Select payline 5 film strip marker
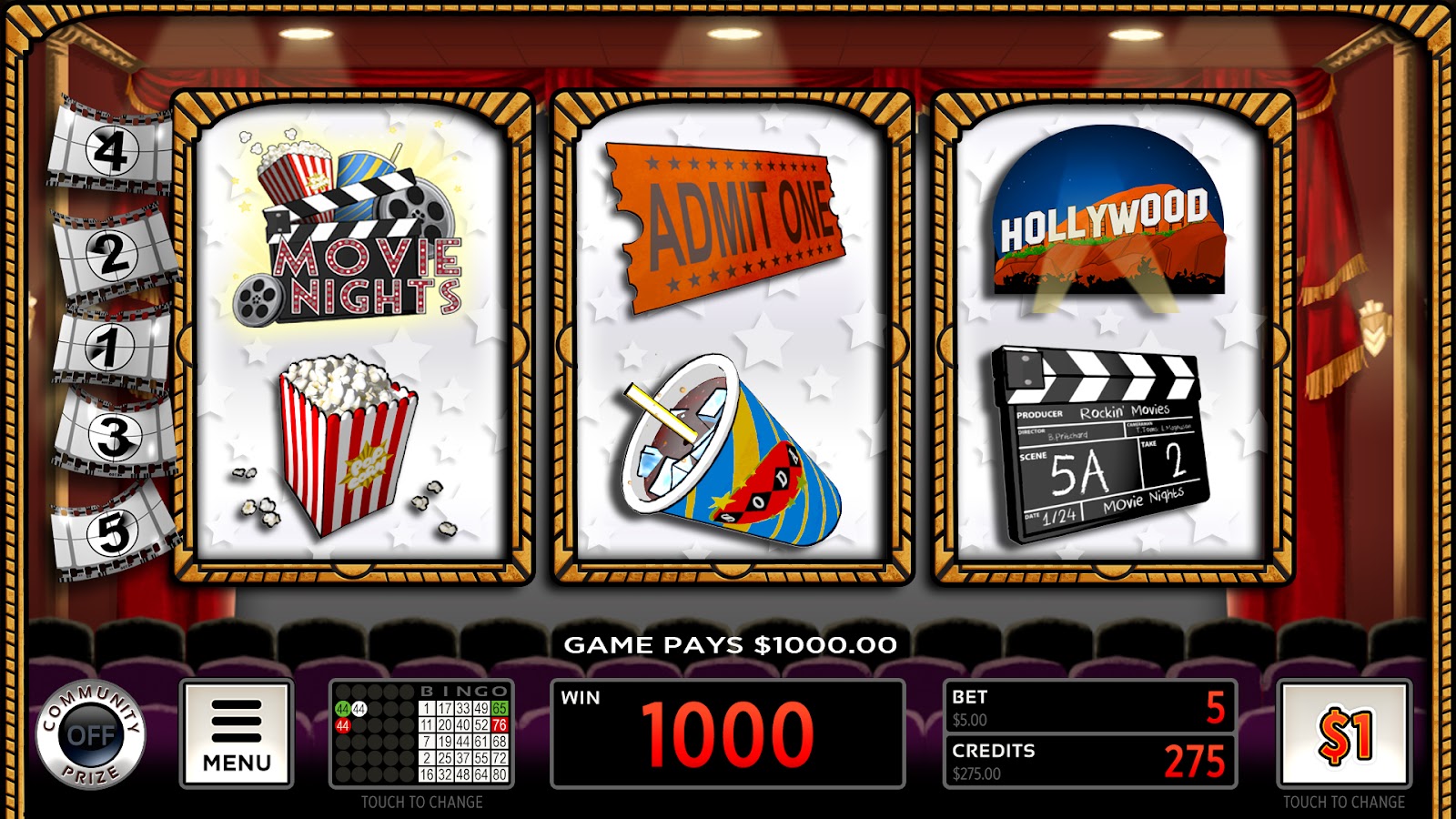 coord(113,532)
